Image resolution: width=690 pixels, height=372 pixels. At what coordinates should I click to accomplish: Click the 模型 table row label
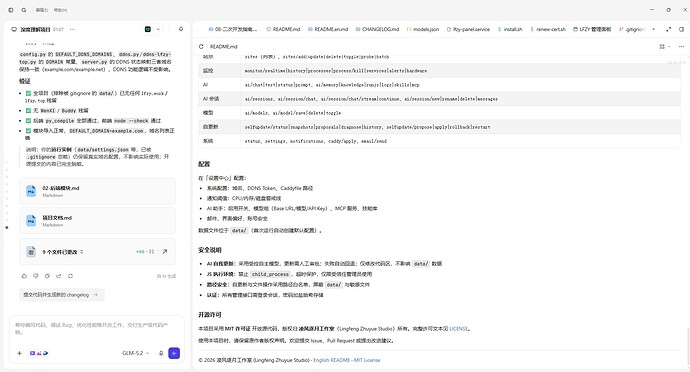pos(208,113)
